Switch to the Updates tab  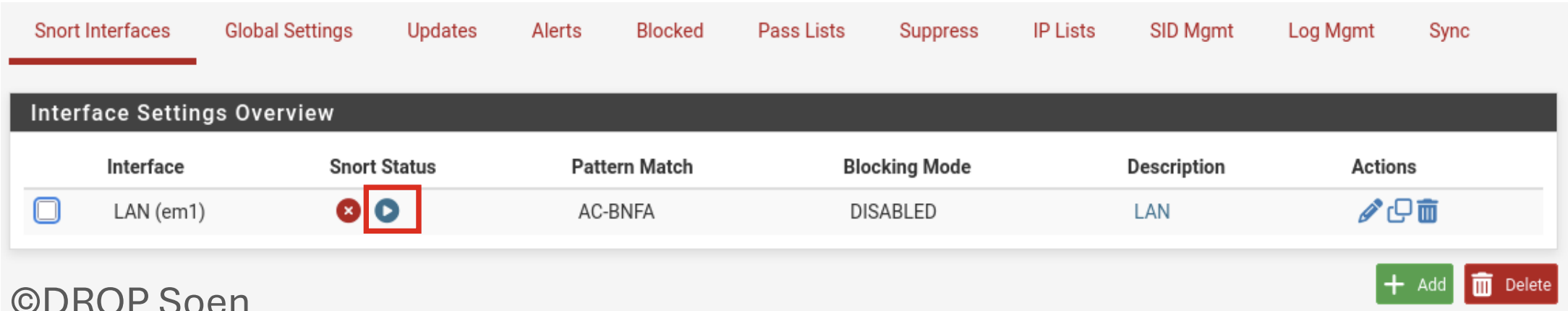442,30
